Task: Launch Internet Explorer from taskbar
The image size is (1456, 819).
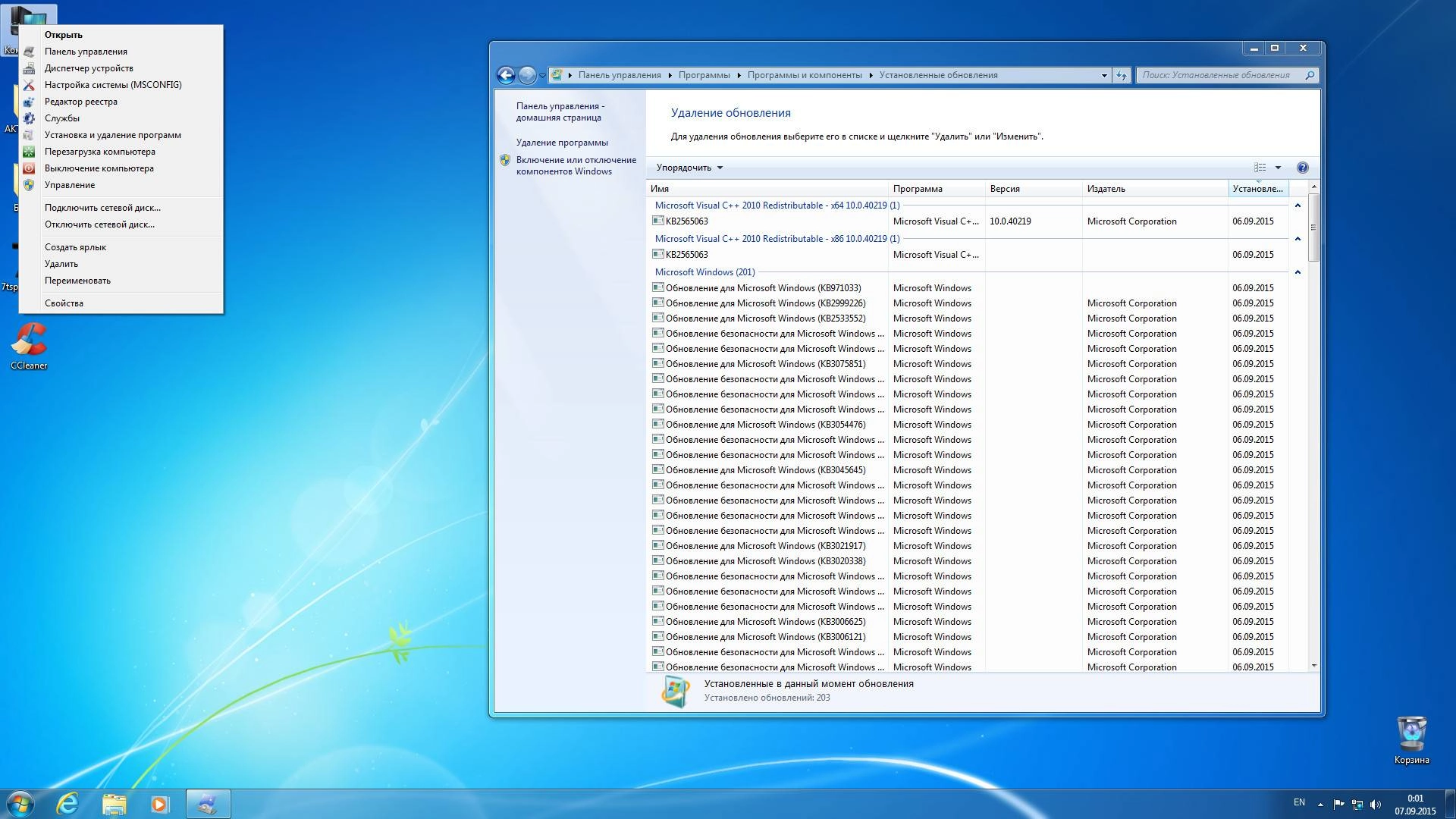Action: point(67,804)
